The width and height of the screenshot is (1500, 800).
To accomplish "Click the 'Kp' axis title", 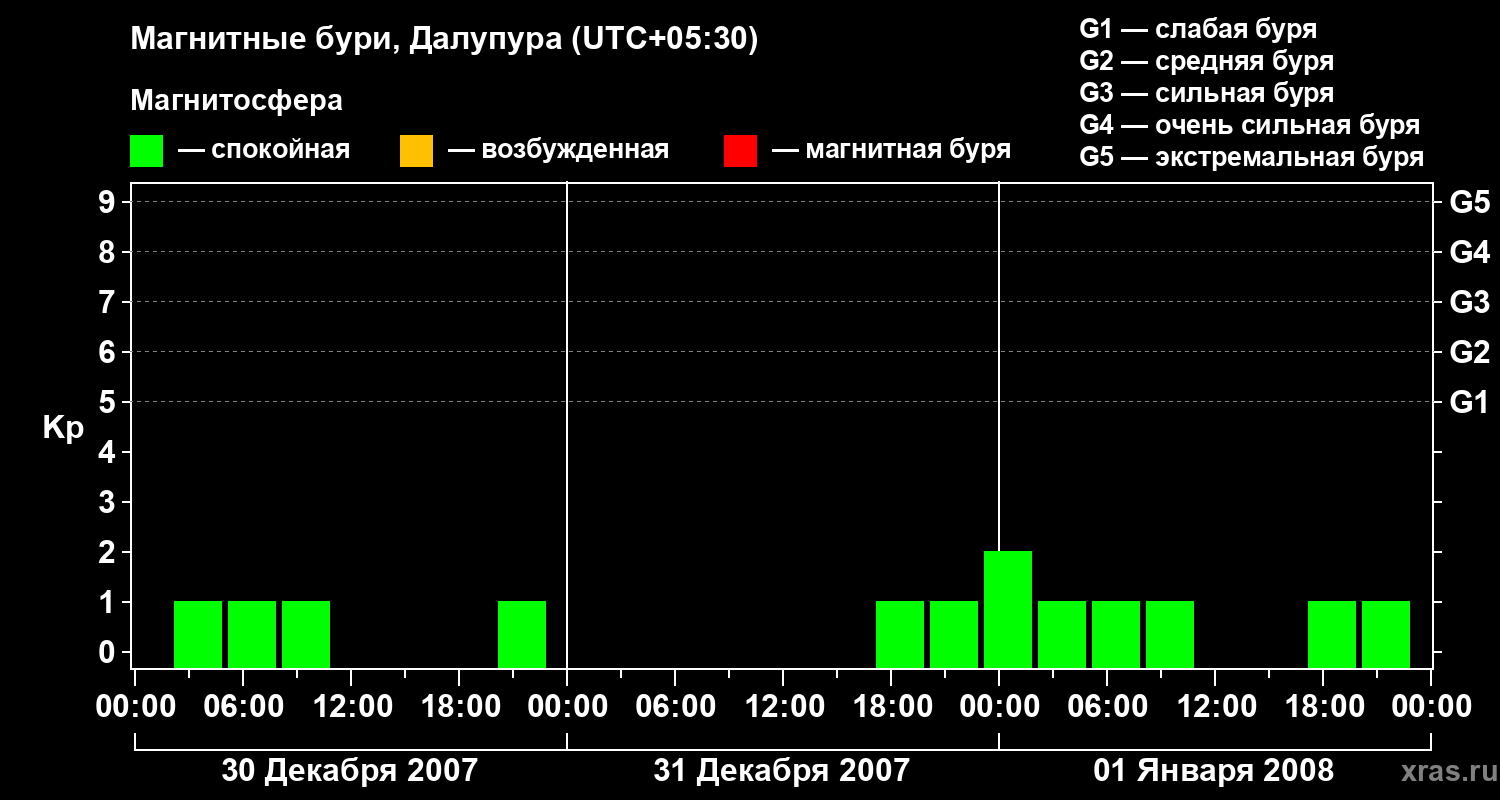I will (63, 428).
